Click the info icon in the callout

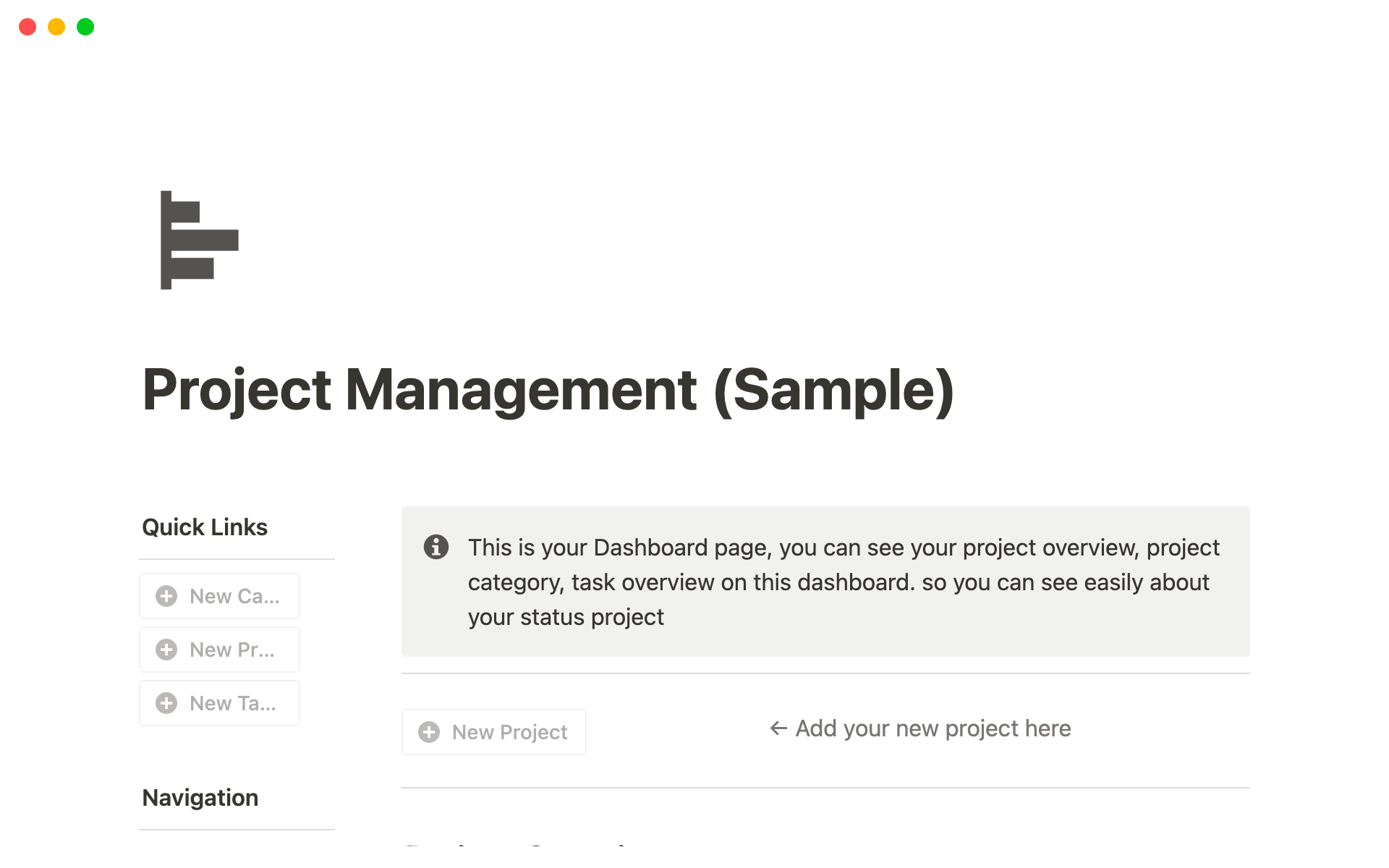point(436,547)
